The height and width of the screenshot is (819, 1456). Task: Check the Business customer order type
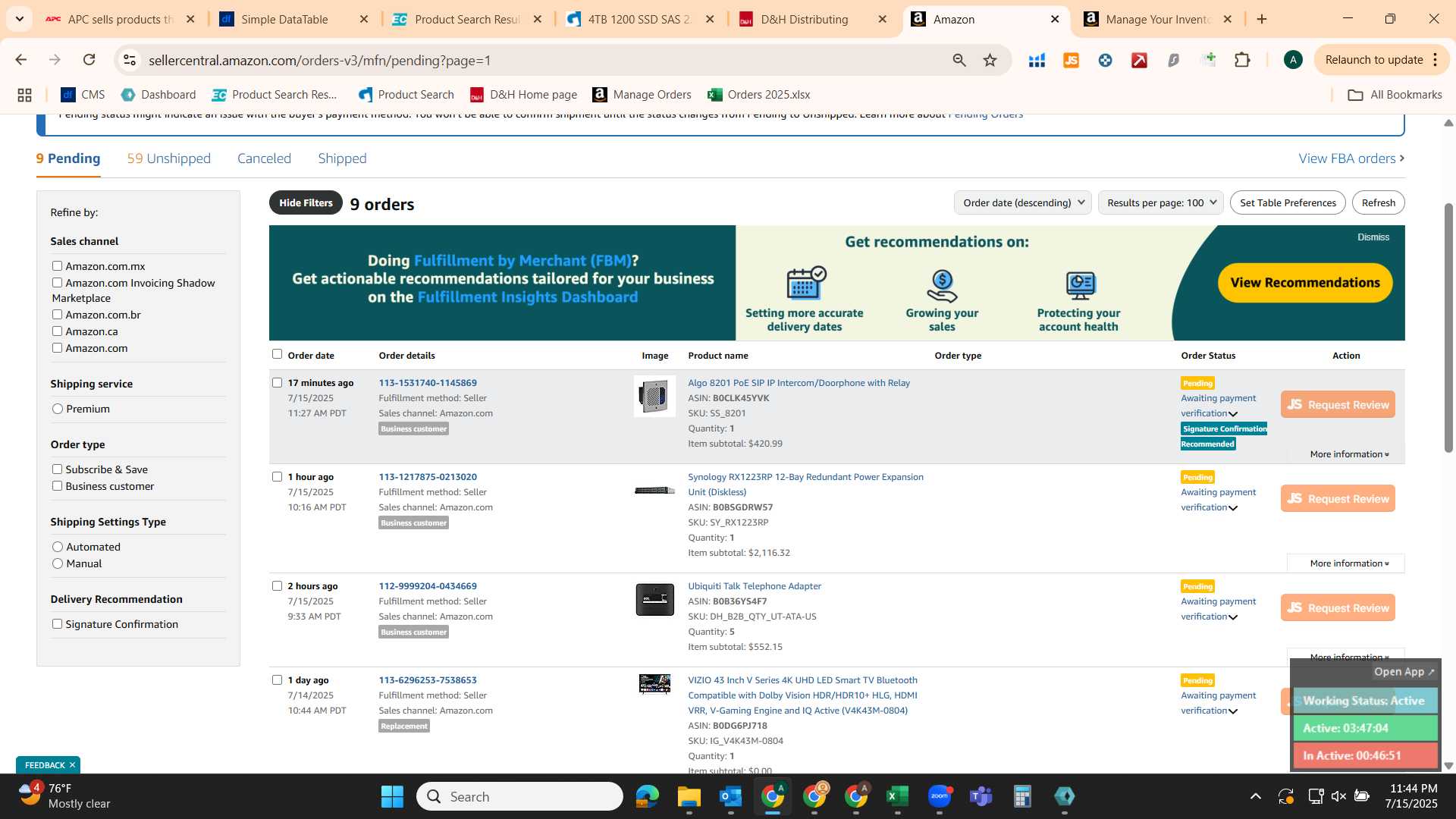coord(57,485)
